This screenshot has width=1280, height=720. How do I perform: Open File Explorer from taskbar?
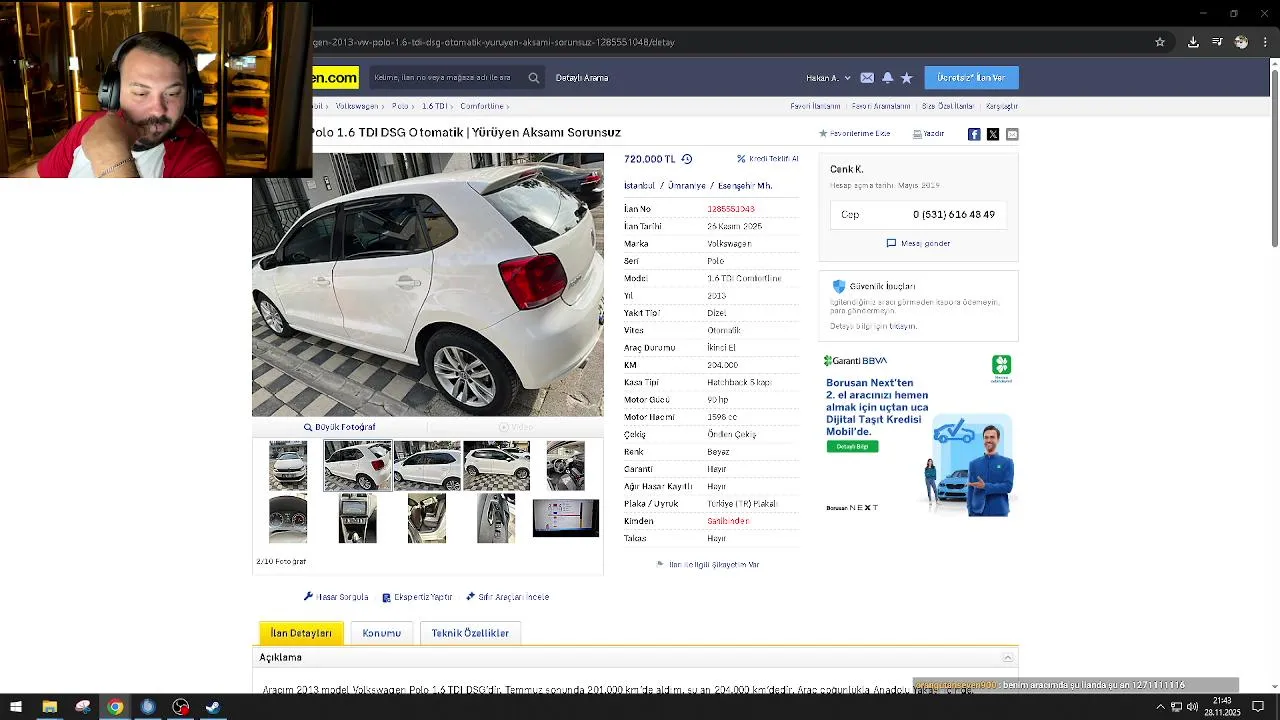tap(49, 707)
